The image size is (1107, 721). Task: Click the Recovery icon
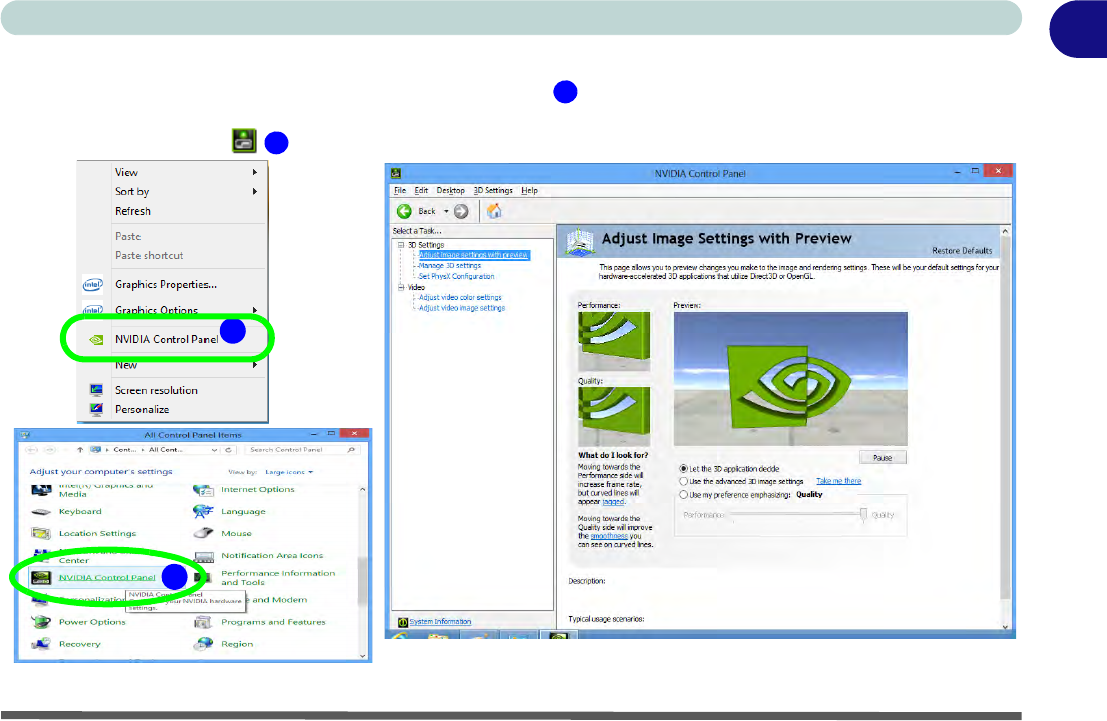pyautogui.click(x=41, y=644)
